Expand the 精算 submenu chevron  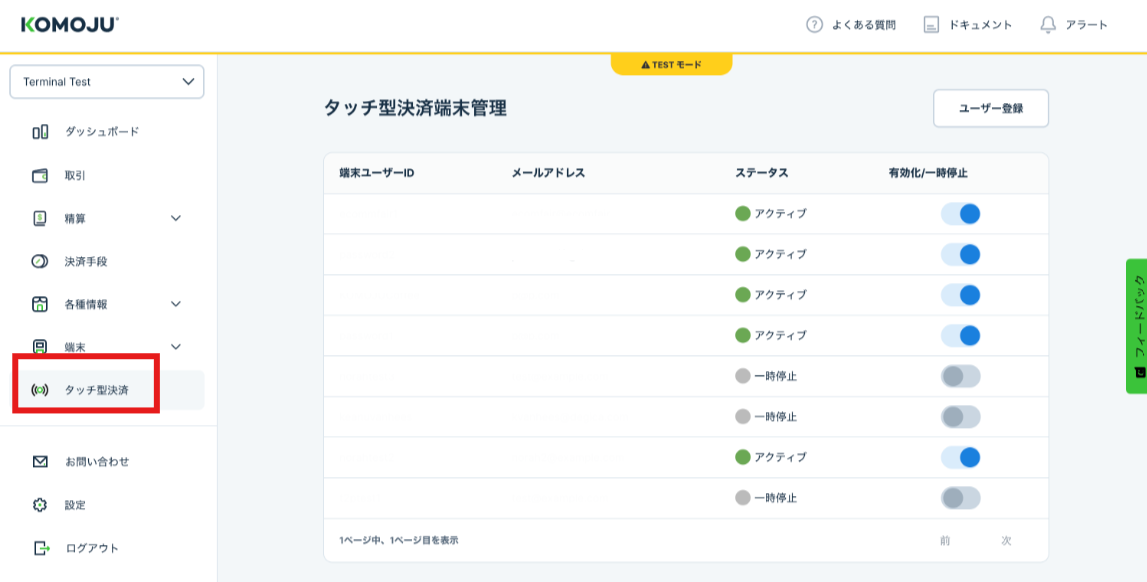click(176, 218)
